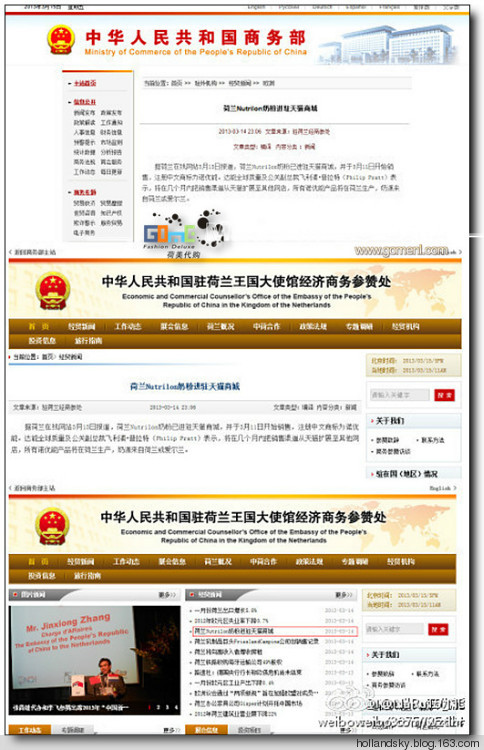Open 荷兰概况 in the menu above the slideshow

[218, 562]
